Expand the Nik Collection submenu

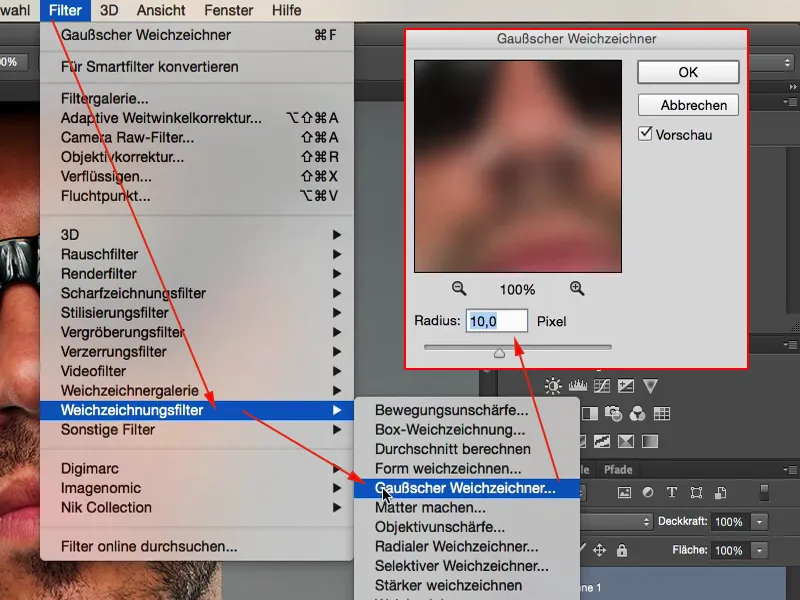click(x=197, y=508)
